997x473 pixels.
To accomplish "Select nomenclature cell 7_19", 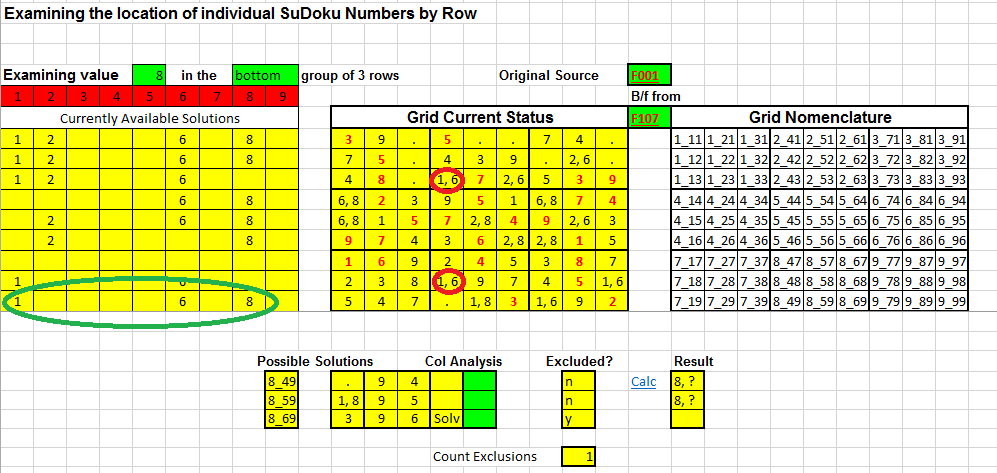I will click(689, 301).
